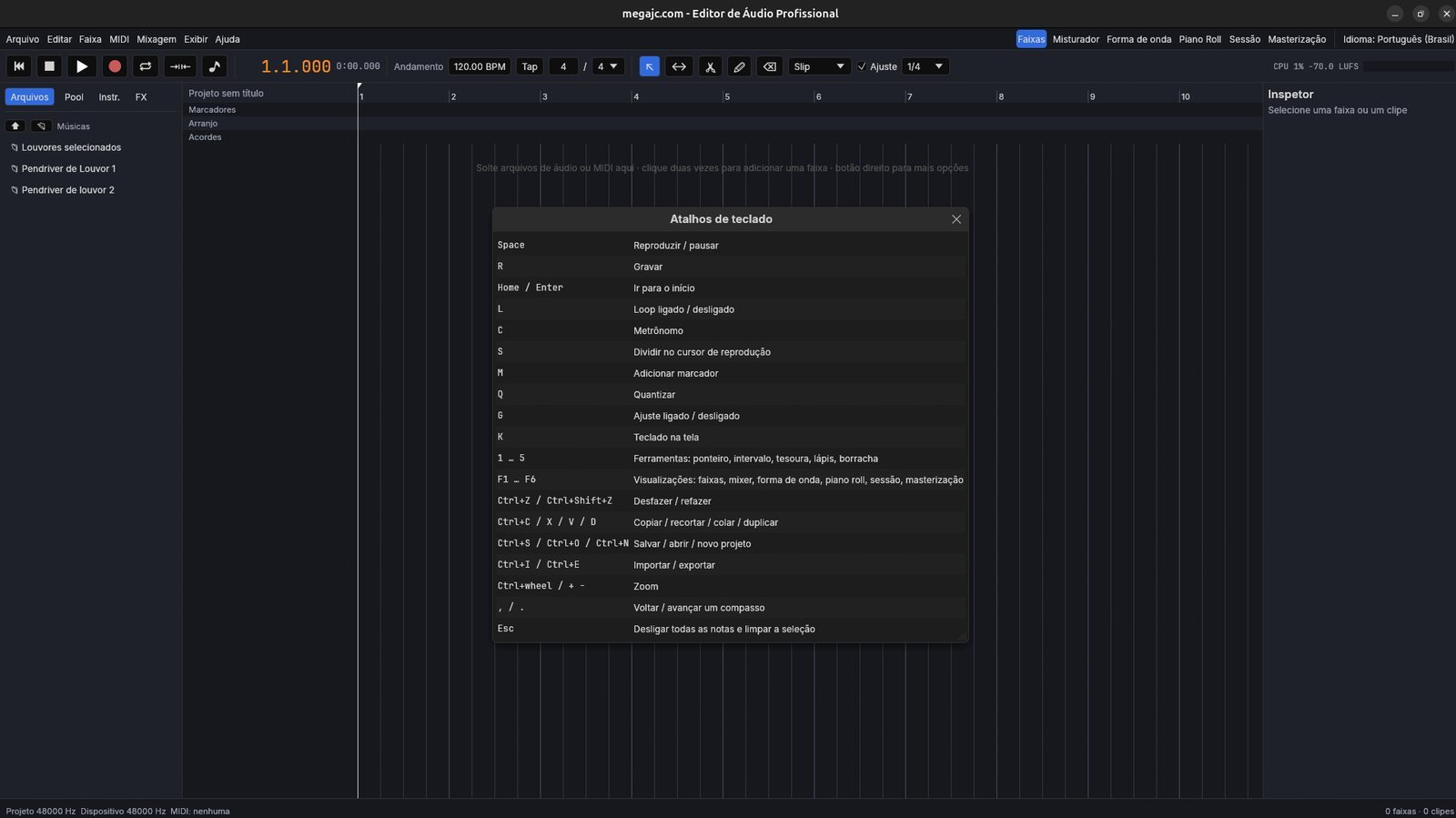Start playback with the play button
1456x818 pixels.
[82, 66]
